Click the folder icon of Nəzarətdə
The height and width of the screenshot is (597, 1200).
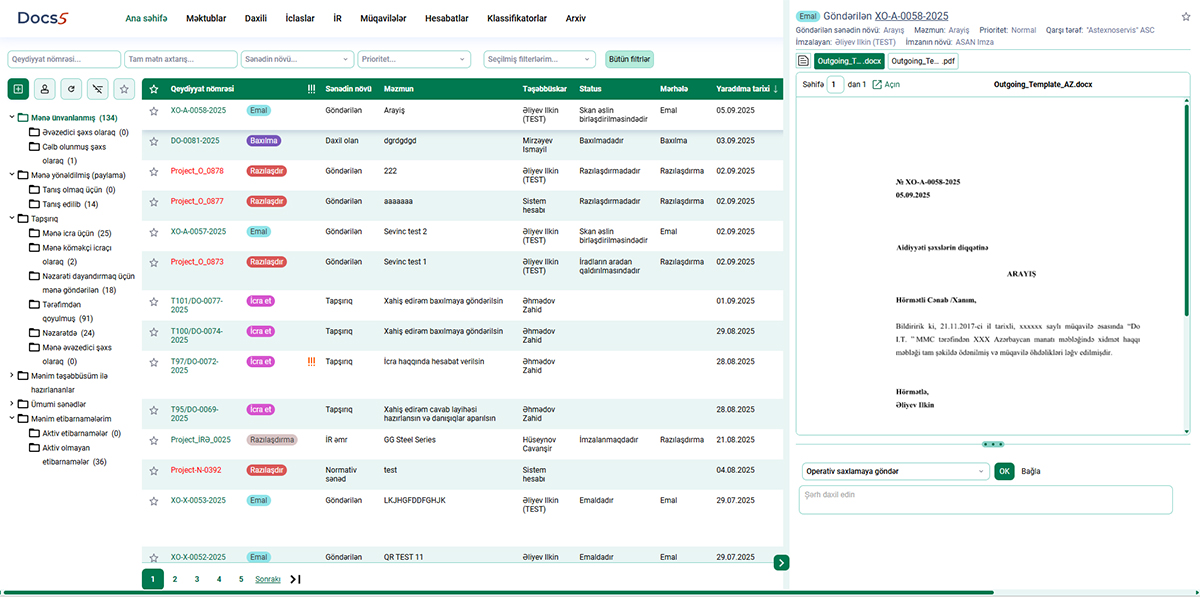[34, 333]
